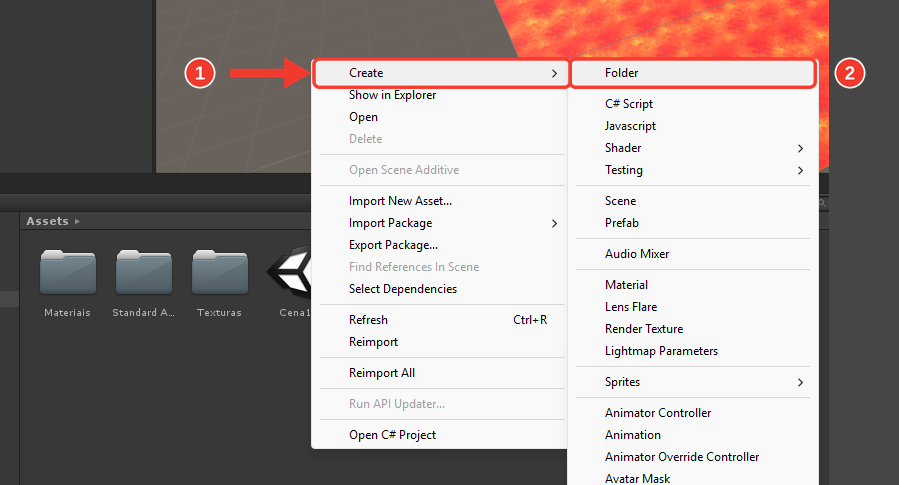Select the Cena1 Unity scene asset
Screen dimensions: 899x485
coord(290,272)
